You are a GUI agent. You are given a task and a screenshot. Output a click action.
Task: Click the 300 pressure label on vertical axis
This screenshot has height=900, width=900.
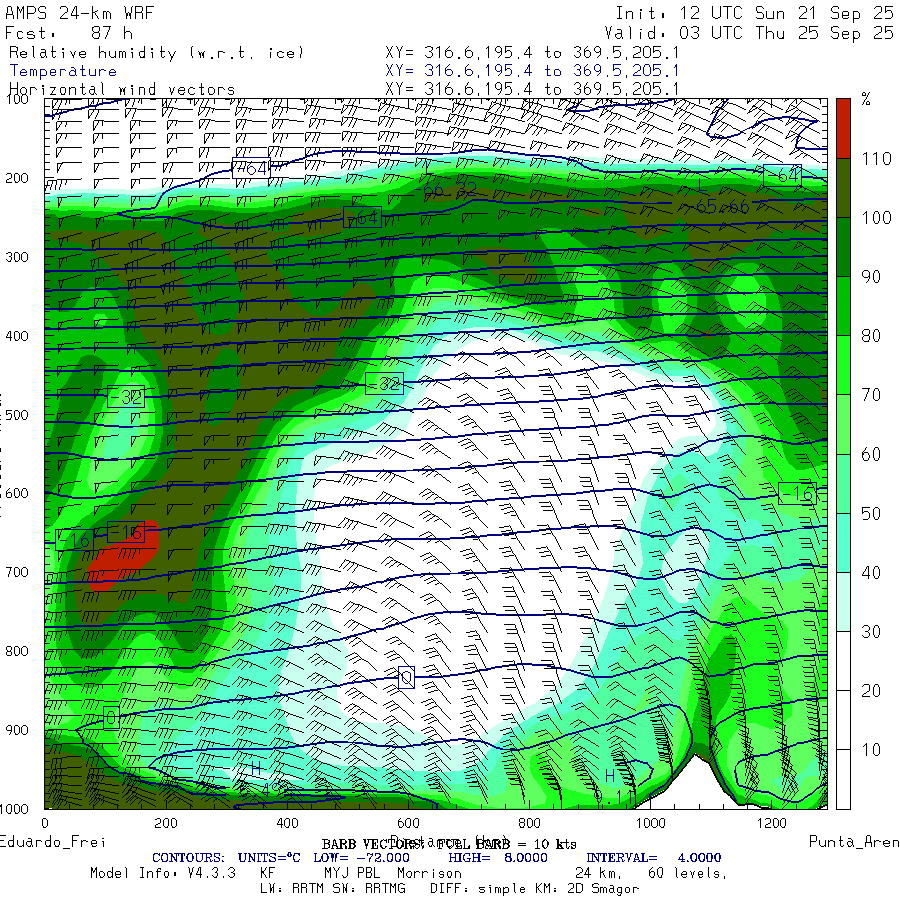click(x=17, y=257)
